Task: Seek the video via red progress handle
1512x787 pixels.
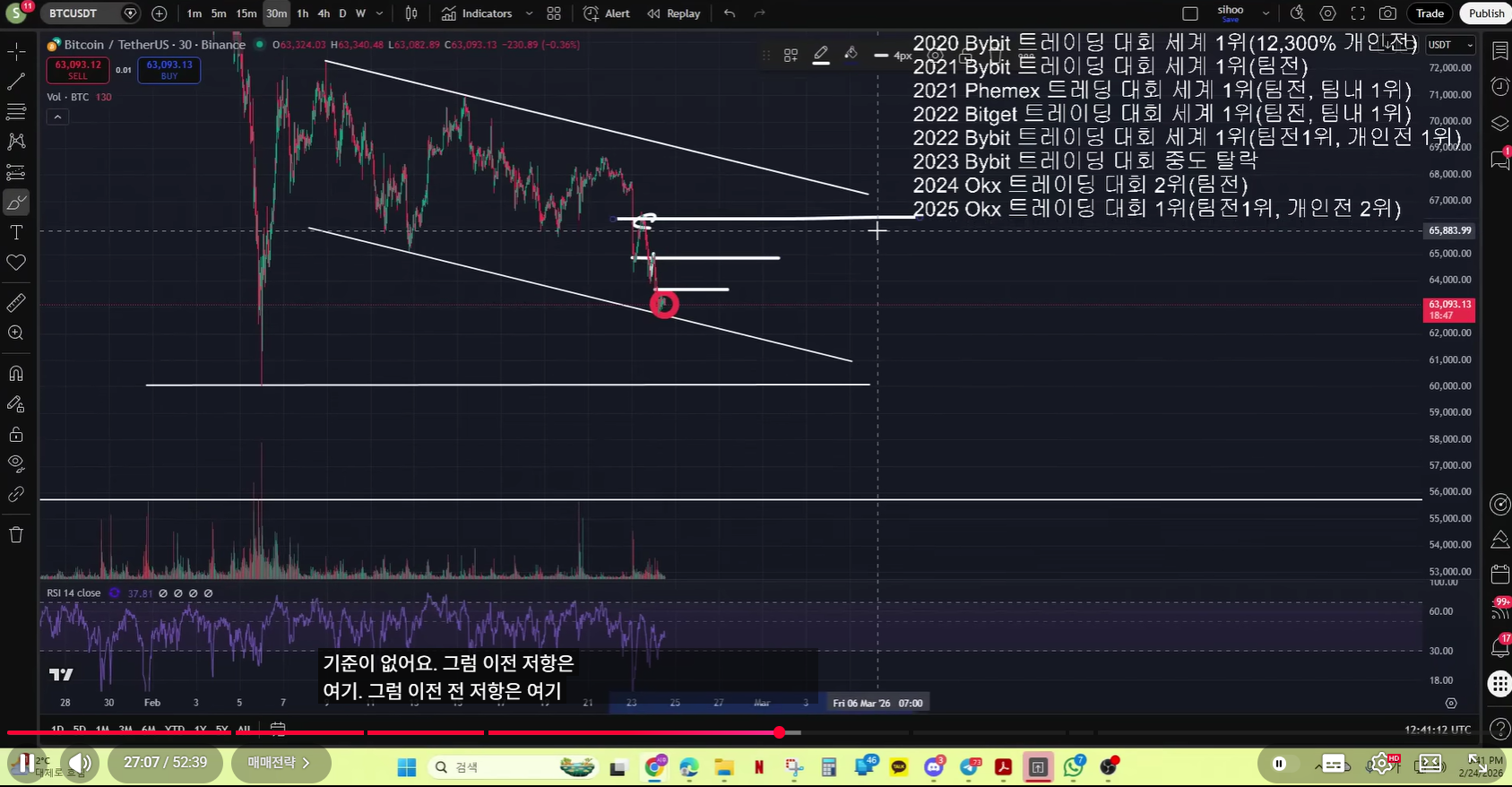Action: pyautogui.click(x=780, y=732)
